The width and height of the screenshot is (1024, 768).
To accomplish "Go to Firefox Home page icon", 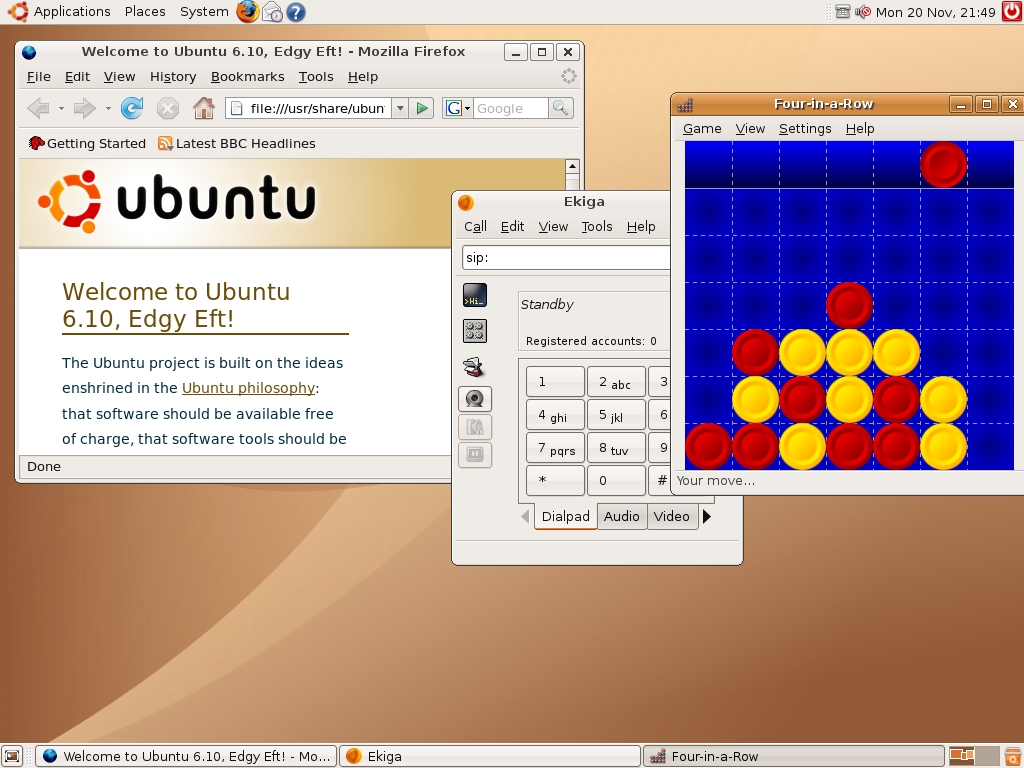I will pos(204,108).
